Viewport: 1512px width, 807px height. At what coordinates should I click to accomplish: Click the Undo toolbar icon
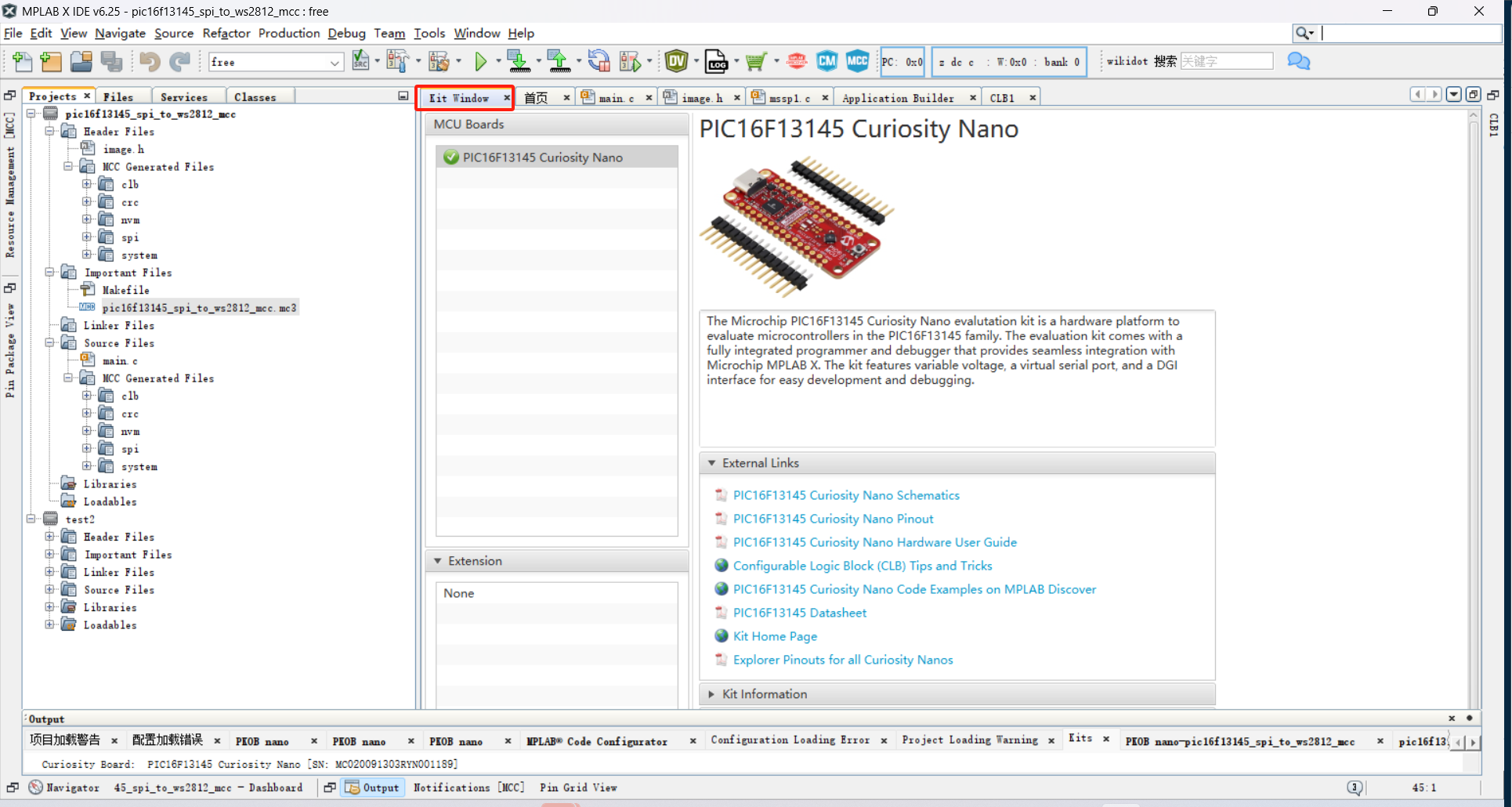(x=150, y=61)
